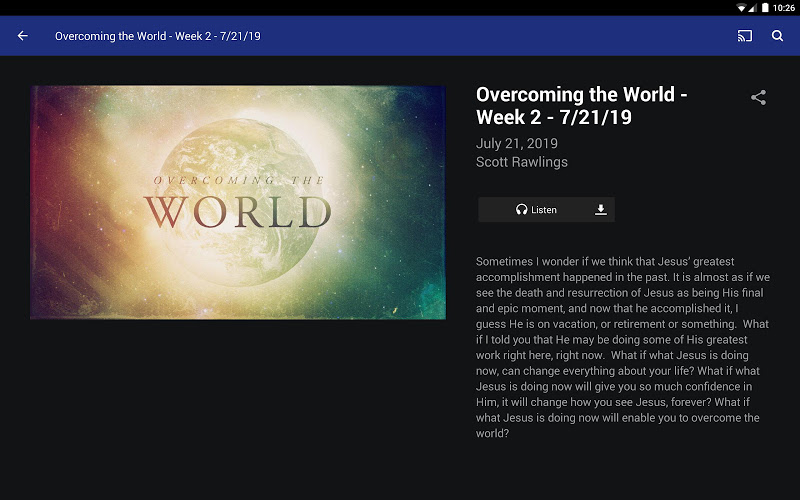Select the app bar title text

(158, 36)
